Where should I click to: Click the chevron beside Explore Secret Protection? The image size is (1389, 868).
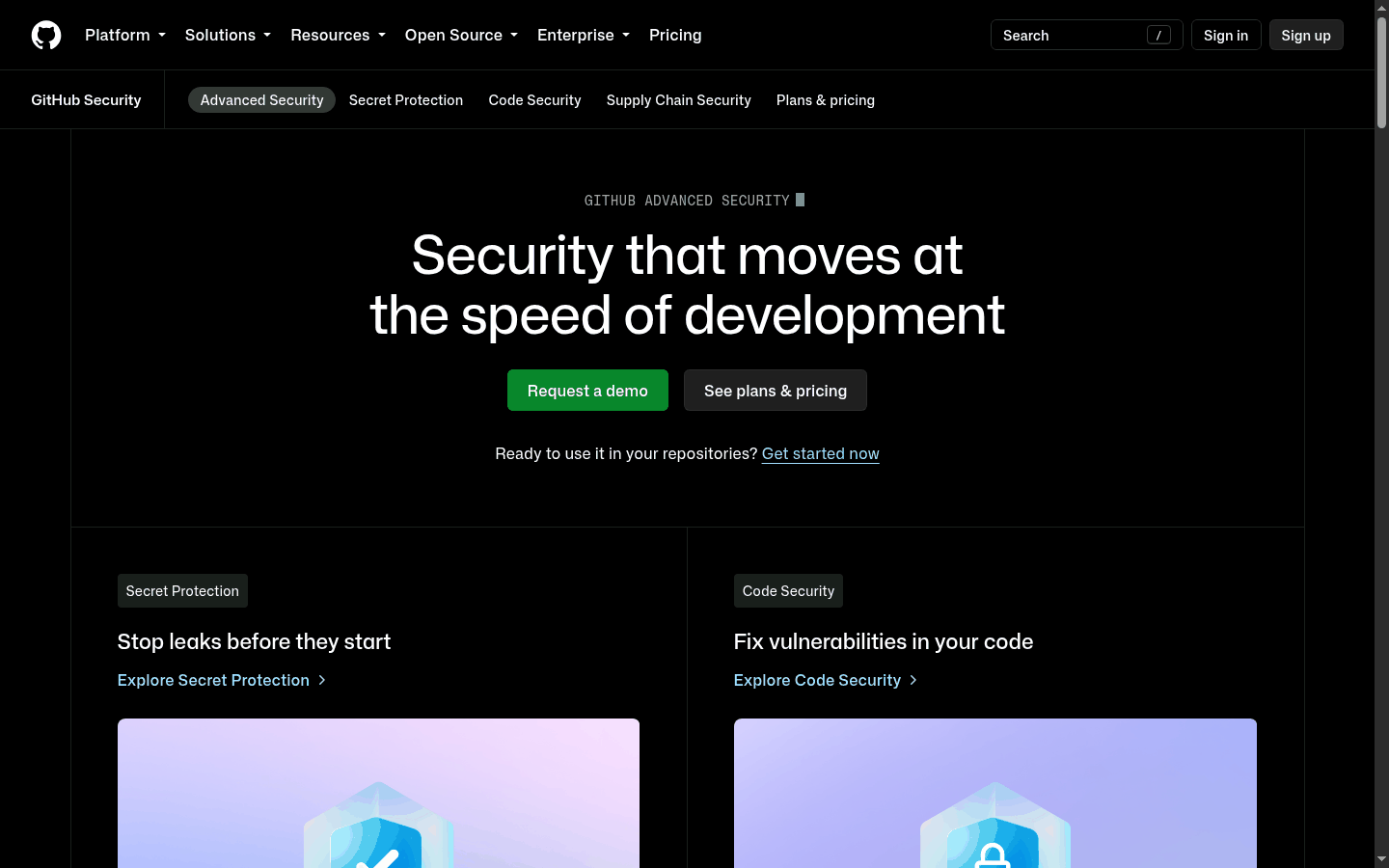pyautogui.click(x=322, y=680)
